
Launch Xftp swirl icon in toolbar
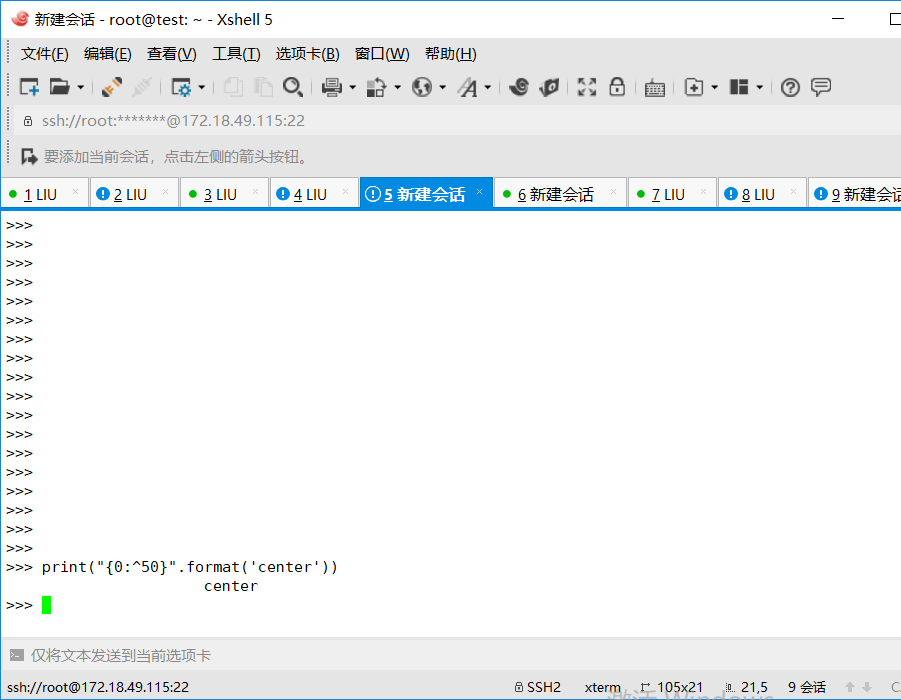tap(519, 87)
